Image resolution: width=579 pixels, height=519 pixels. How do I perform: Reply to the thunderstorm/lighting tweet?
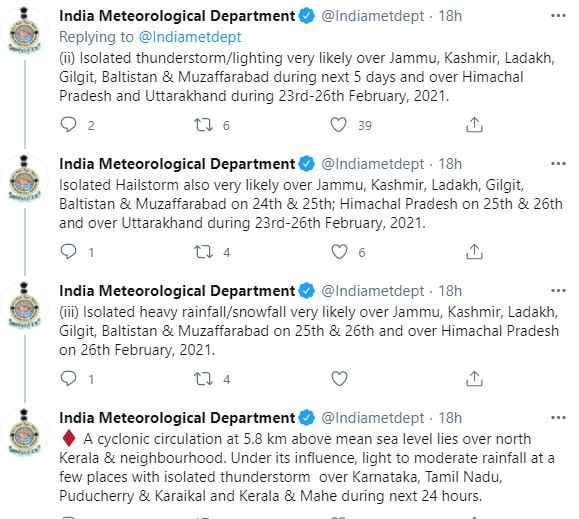pos(68,124)
